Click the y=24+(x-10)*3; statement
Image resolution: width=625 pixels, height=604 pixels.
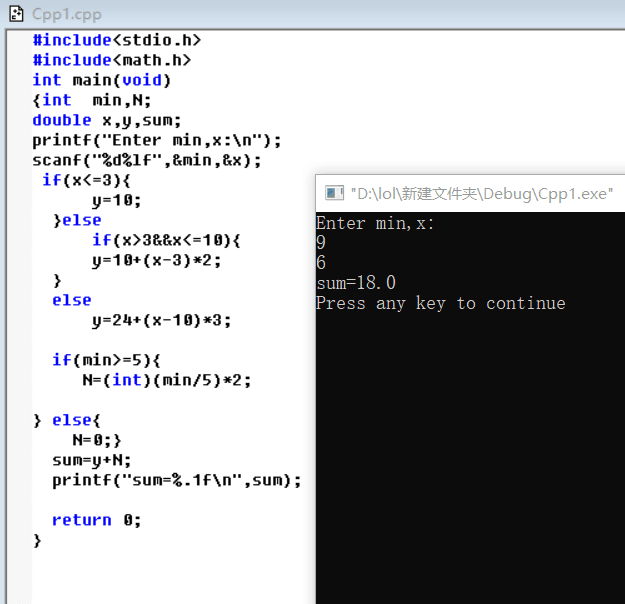coord(161,320)
